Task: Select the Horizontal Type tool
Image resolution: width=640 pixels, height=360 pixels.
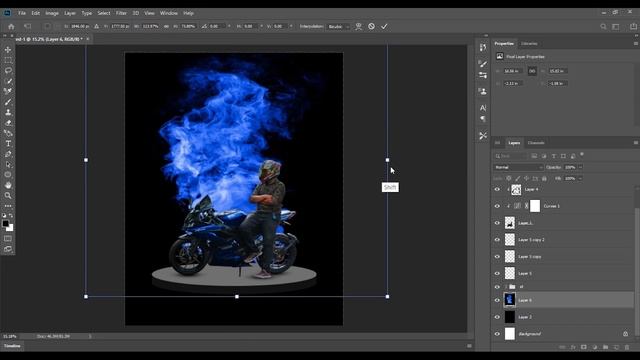Action: point(8,144)
